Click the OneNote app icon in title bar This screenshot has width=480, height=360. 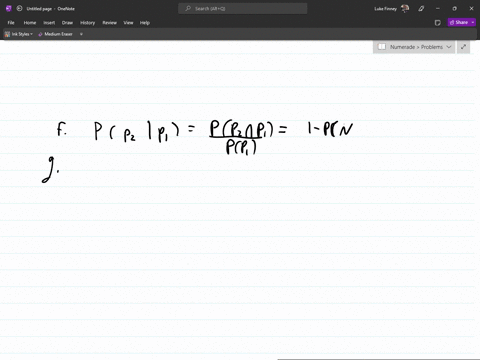(9, 9)
